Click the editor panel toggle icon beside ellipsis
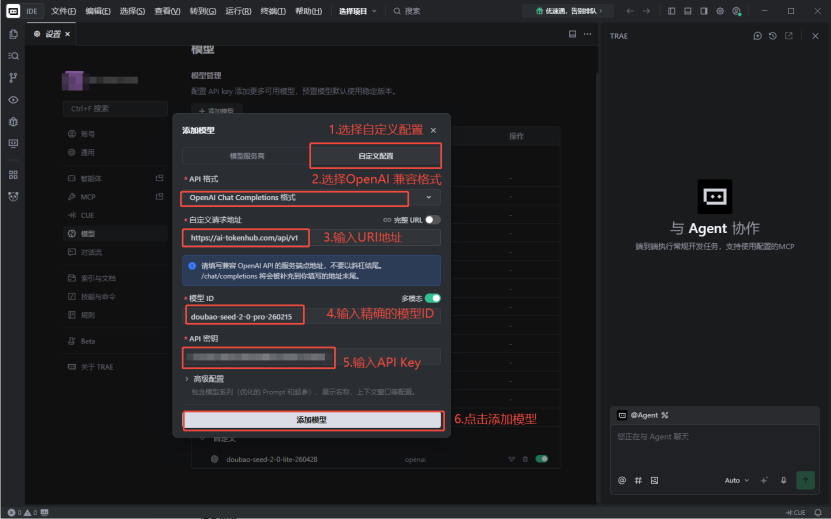This screenshot has width=831, height=519. pos(572,34)
